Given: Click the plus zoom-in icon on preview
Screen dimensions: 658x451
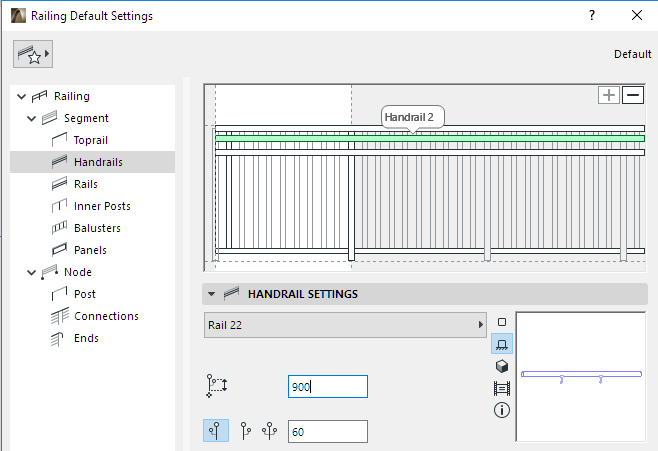Looking at the screenshot, I should (x=609, y=95).
